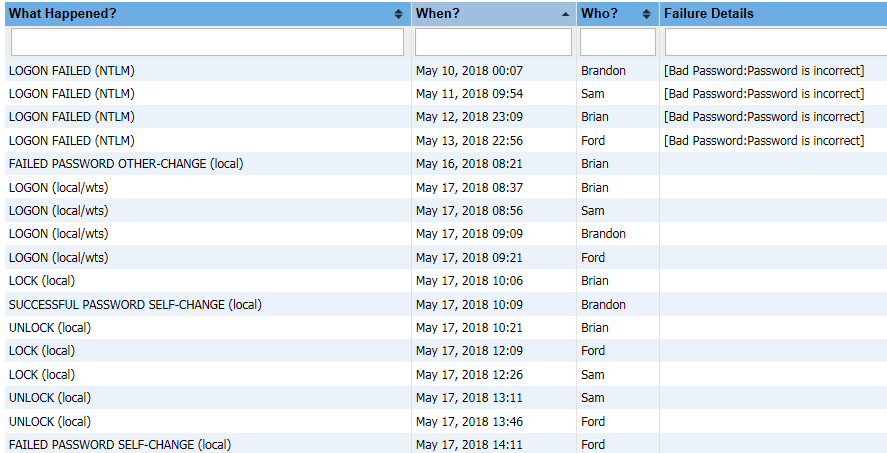The height and width of the screenshot is (453, 887).
Task: Select the May 17, 2018 10:09 date cell
Action: click(x=470, y=305)
